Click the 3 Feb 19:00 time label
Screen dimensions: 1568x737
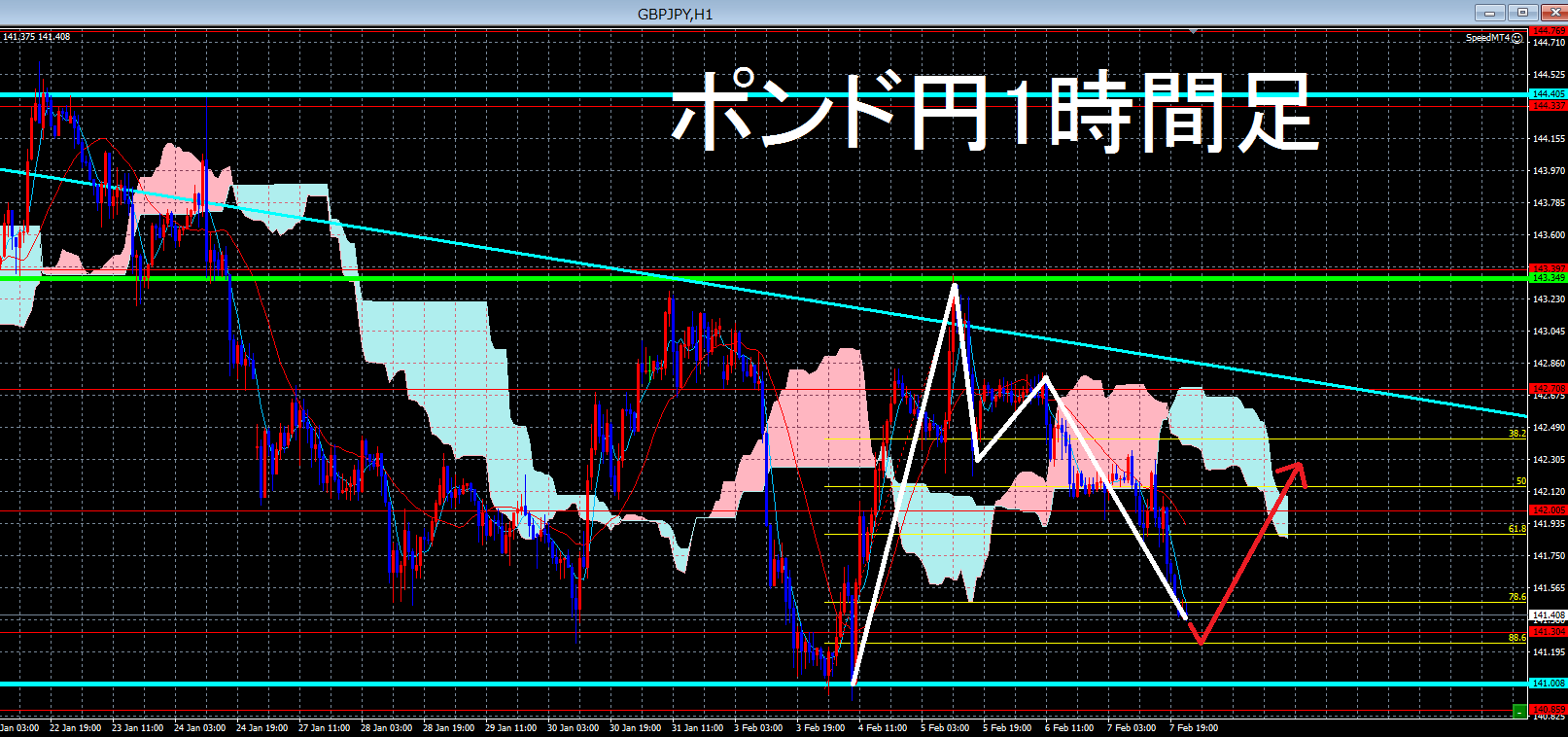click(819, 728)
